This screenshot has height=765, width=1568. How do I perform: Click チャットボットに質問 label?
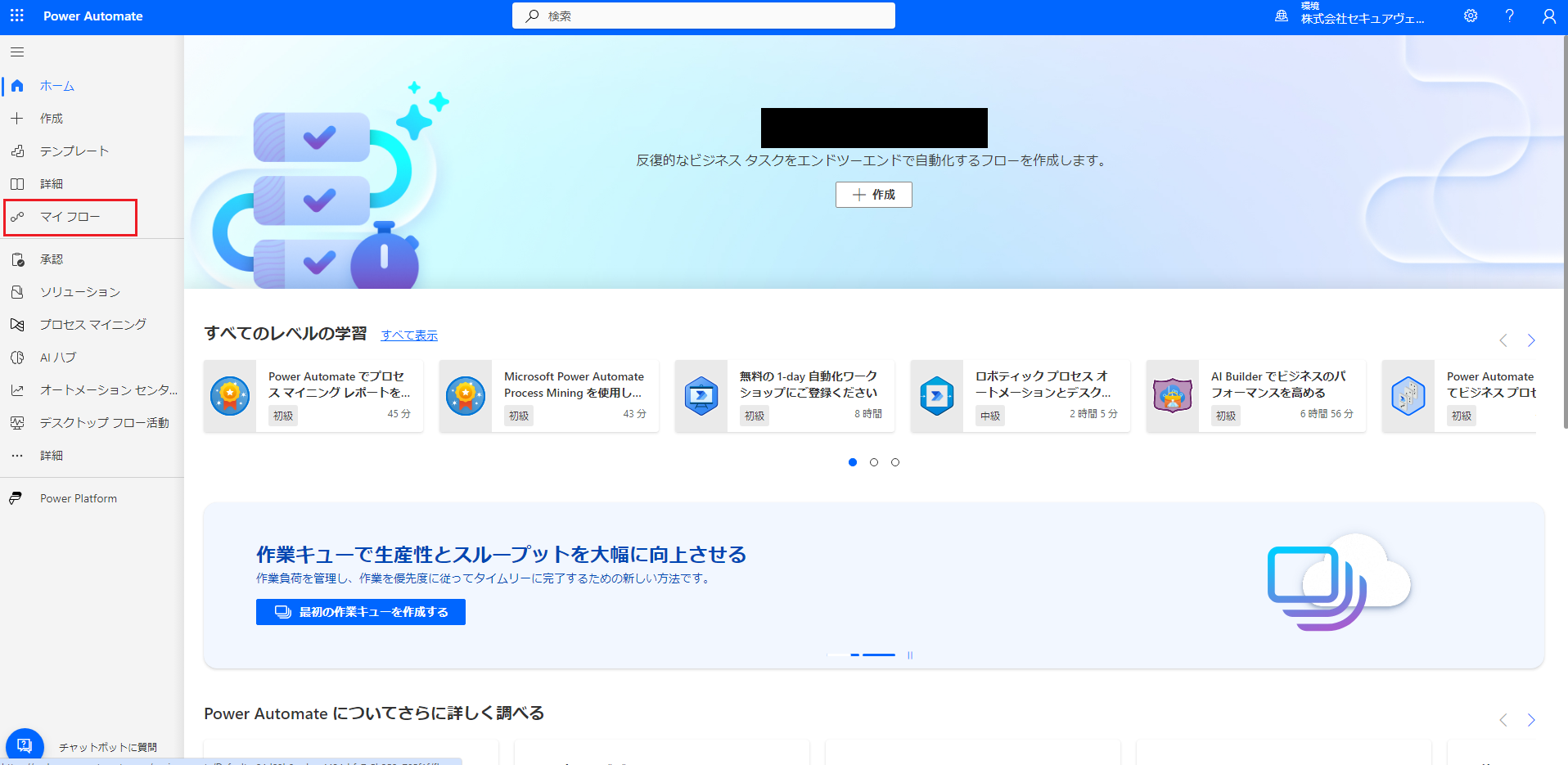tap(108, 747)
